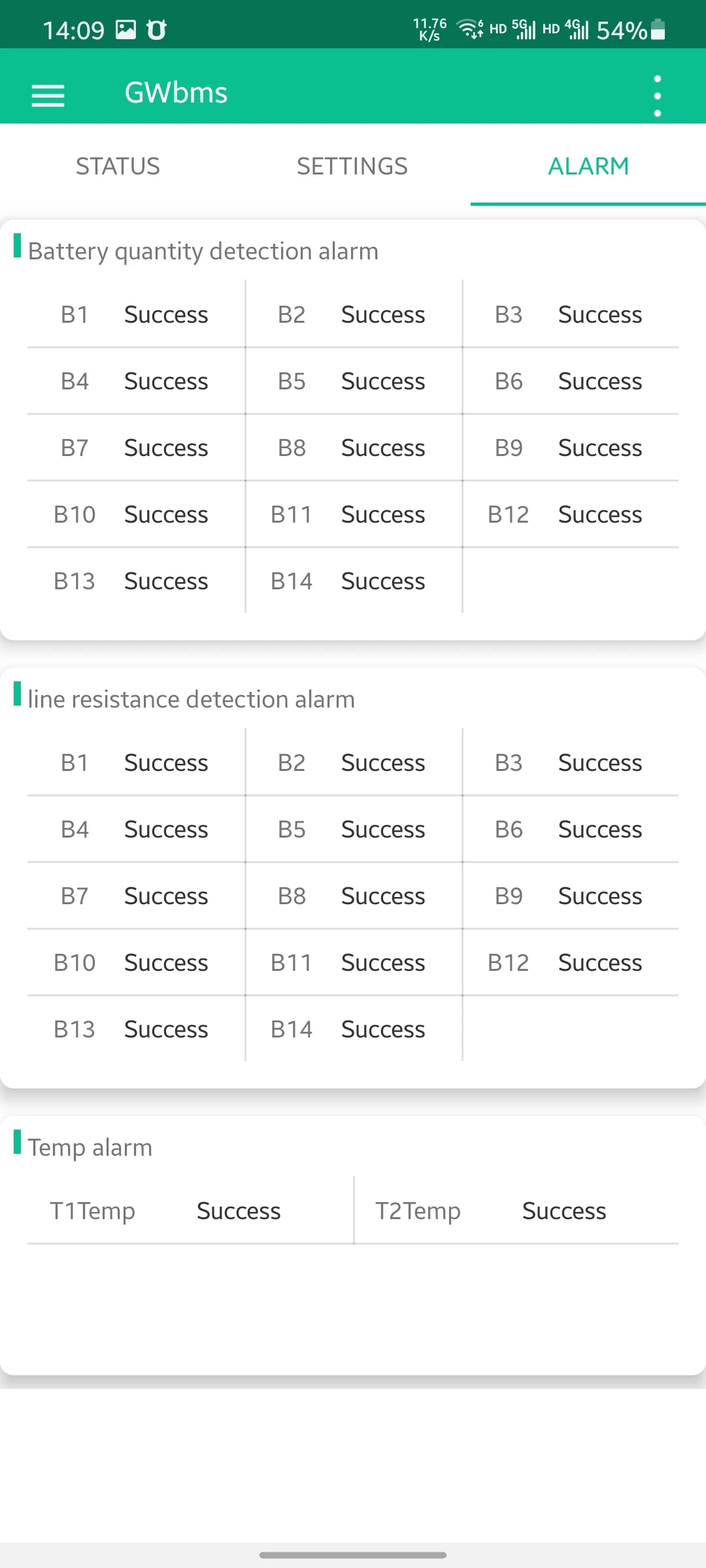Tap the image notification icon
This screenshot has height=1568, width=706.
[x=126, y=29]
